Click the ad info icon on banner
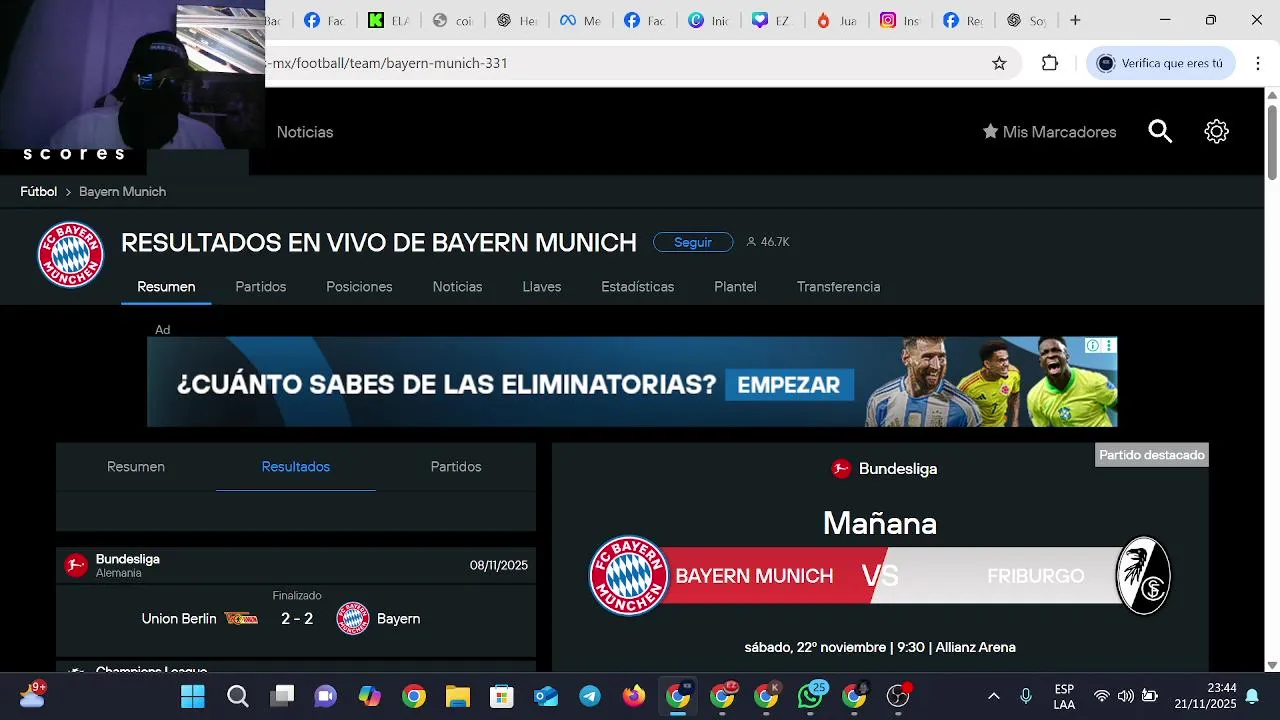The height and width of the screenshot is (720, 1280). pyautogui.click(x=1093, y=345)
